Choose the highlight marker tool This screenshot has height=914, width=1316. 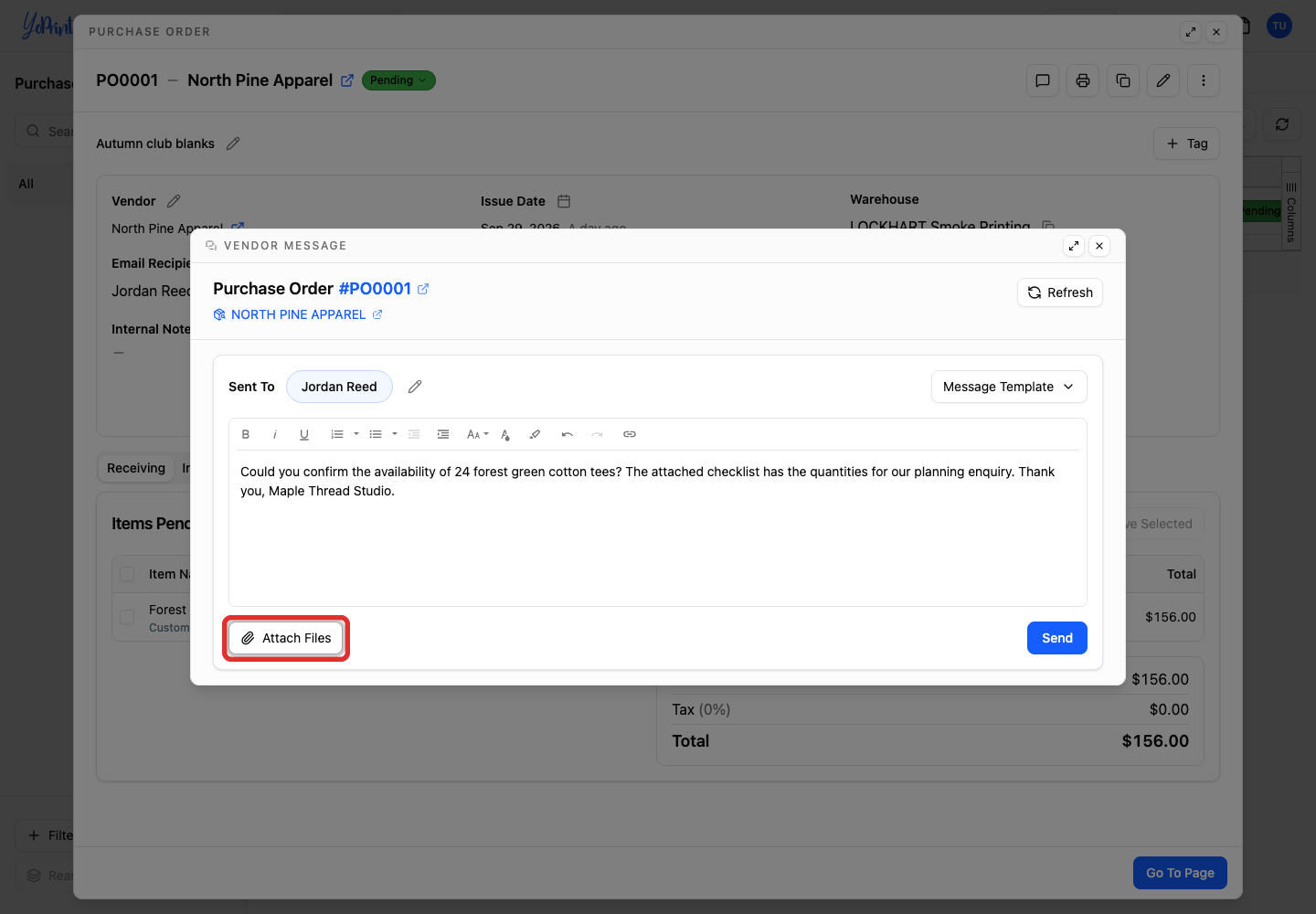point(535,434)
